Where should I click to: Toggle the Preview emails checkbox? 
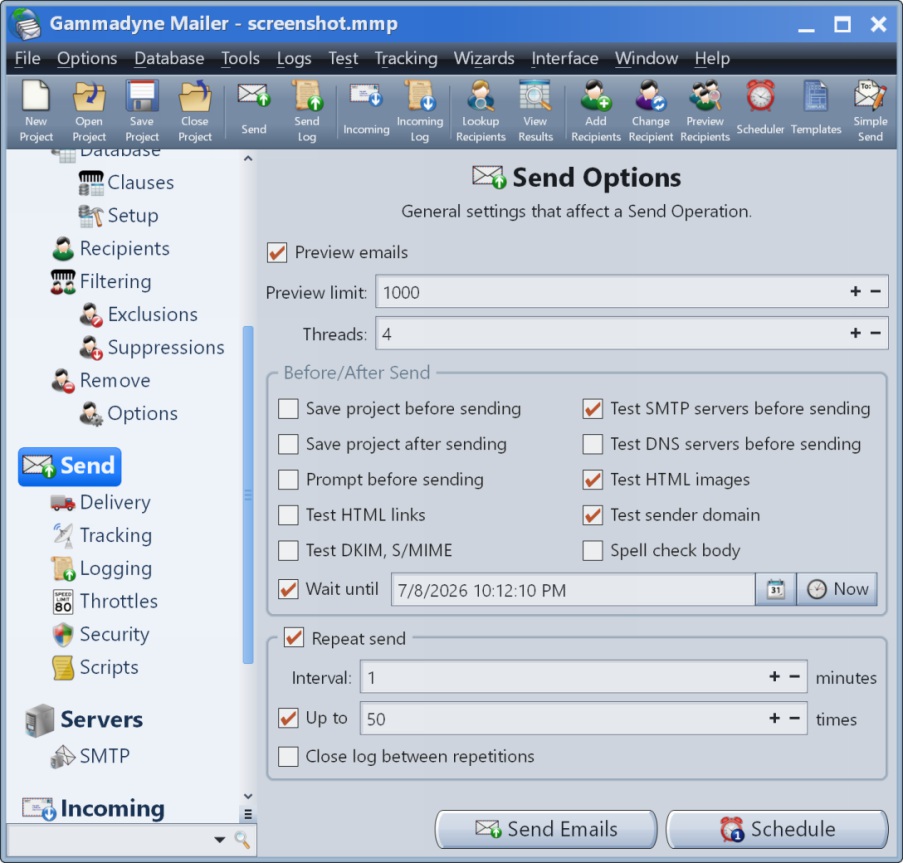(x=277, y=252)
